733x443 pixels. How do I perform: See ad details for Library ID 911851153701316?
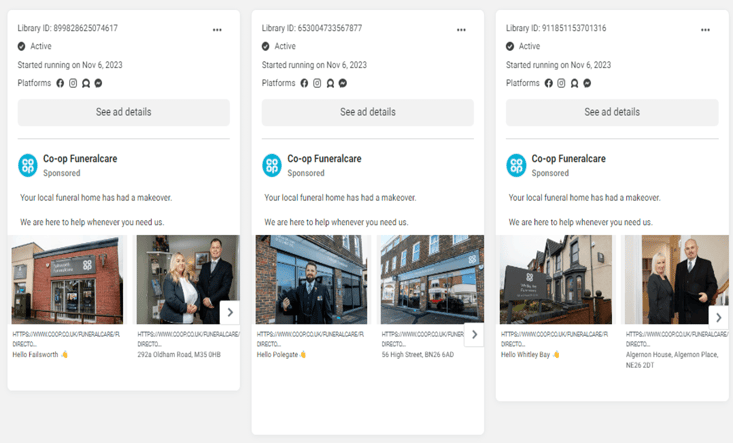(x=612, y=112)
